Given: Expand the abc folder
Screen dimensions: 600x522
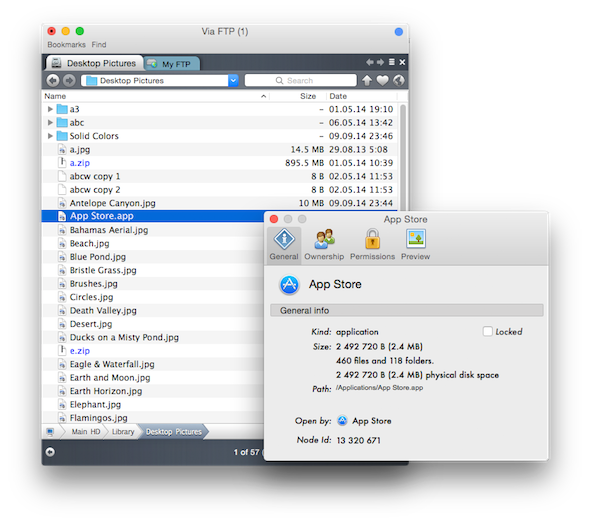Looking at the screenshot, I should coord(50,122).
